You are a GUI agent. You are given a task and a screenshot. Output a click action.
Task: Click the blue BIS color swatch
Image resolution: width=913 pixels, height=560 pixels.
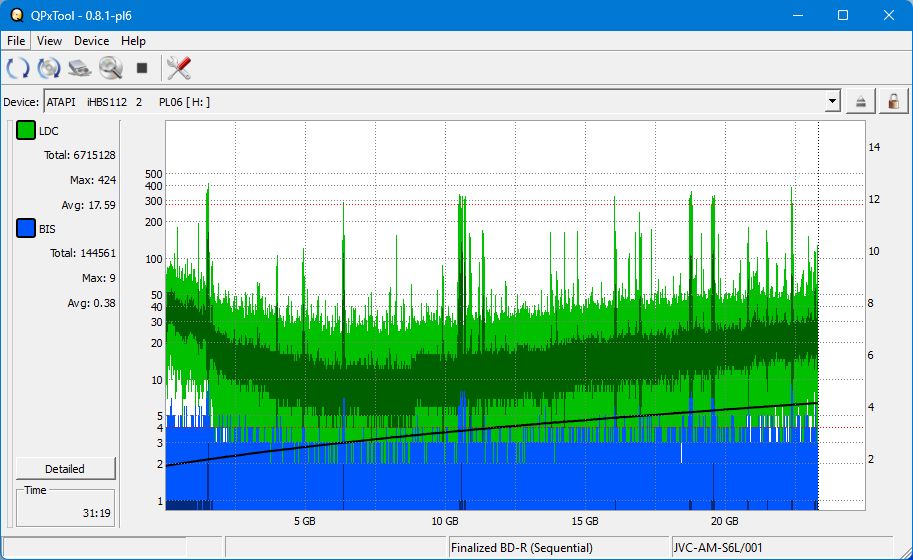[x=26, y=229]
